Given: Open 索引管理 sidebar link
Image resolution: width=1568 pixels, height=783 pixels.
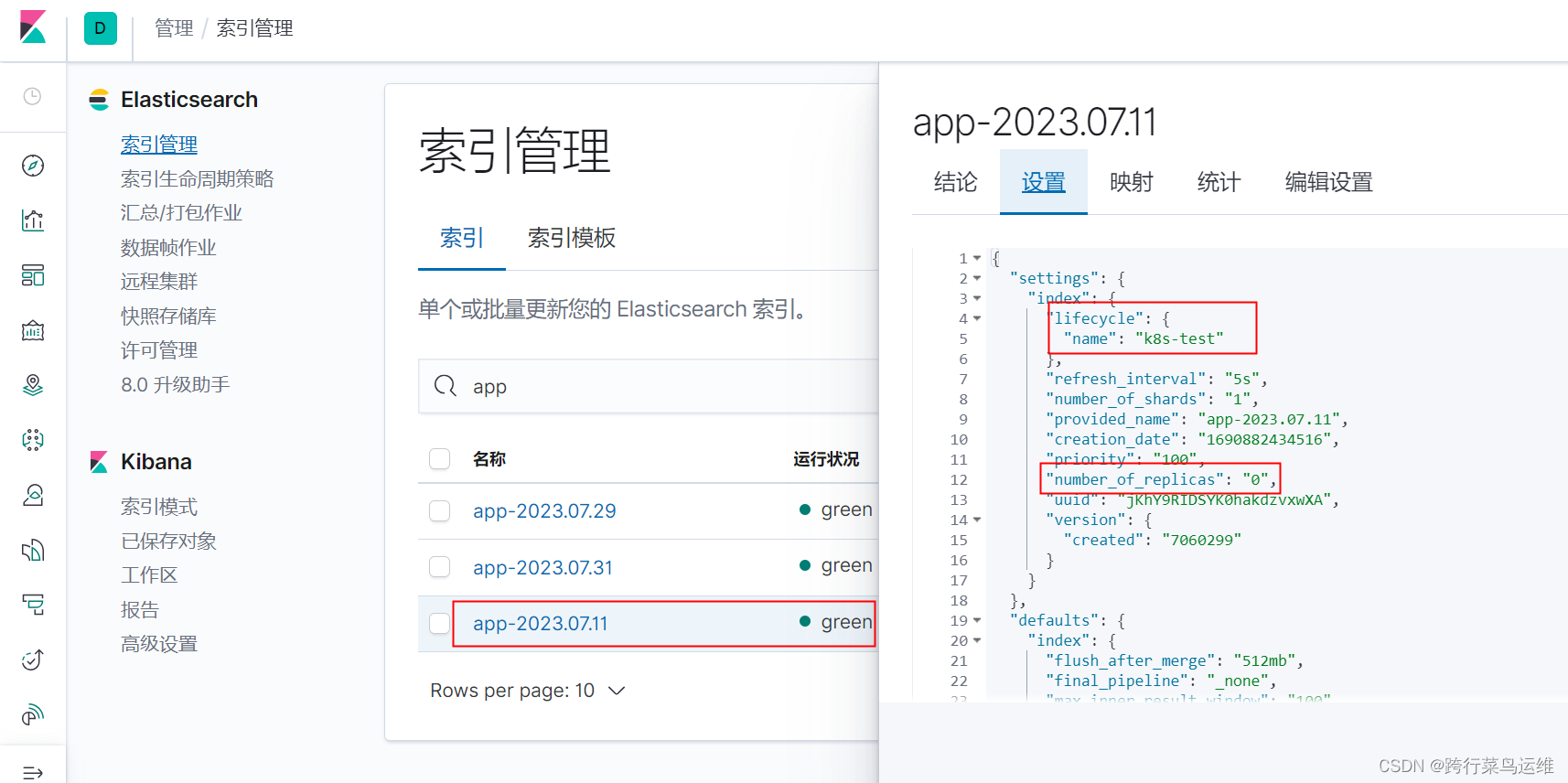Looking at the screenshot, I should pos(159,145).
